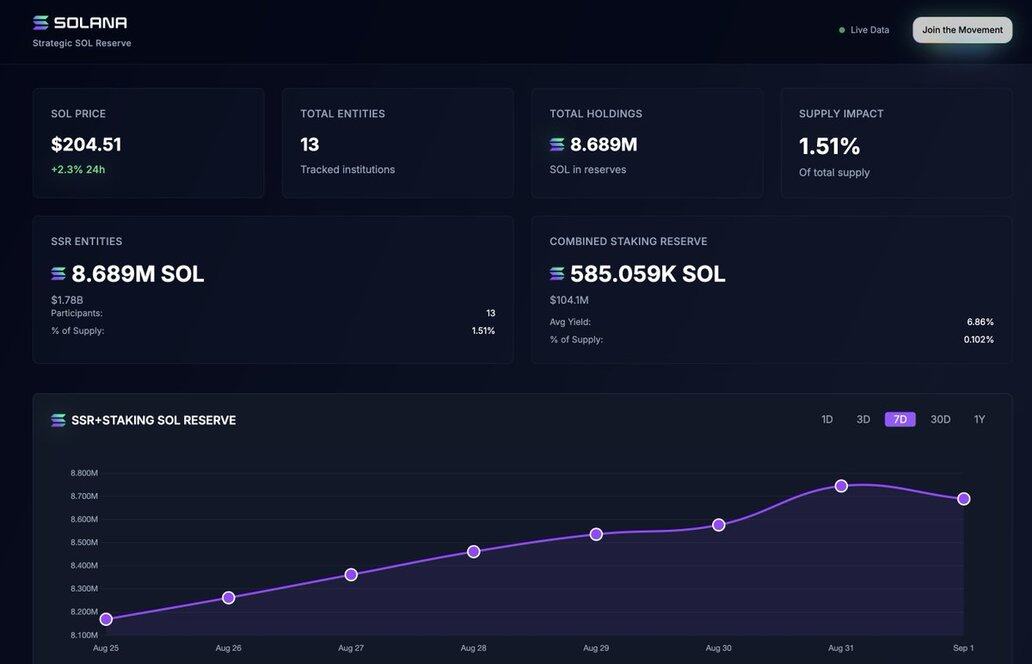Image resolution: width=1032 pixels, height=664 pixels.
Task: Click the Total Entities value 13
Action: pos(309,145)
